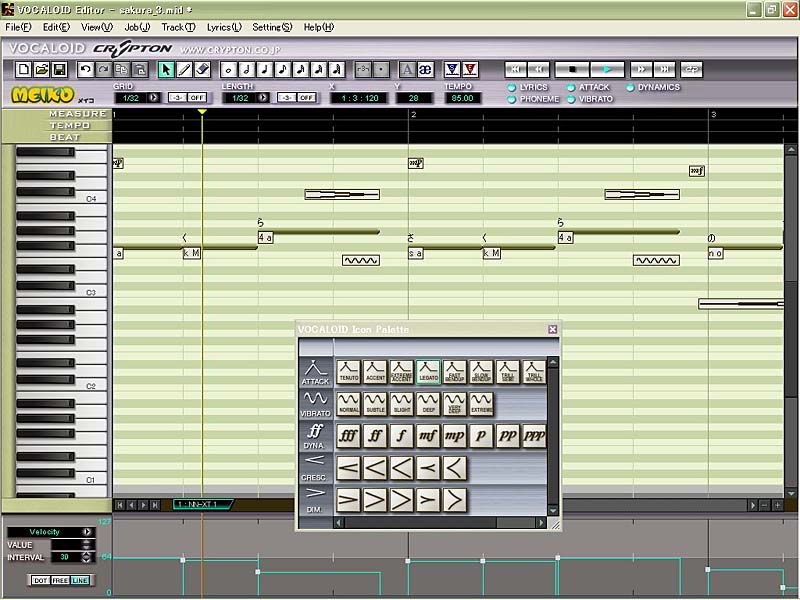Viewport: 800px width, 600px height.
Task: Toggle the Attack display indicator
Action: tap(571, 88)
